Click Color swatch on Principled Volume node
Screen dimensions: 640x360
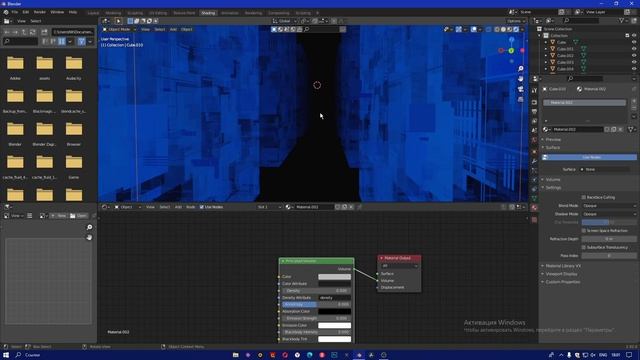tap(334, 277)
